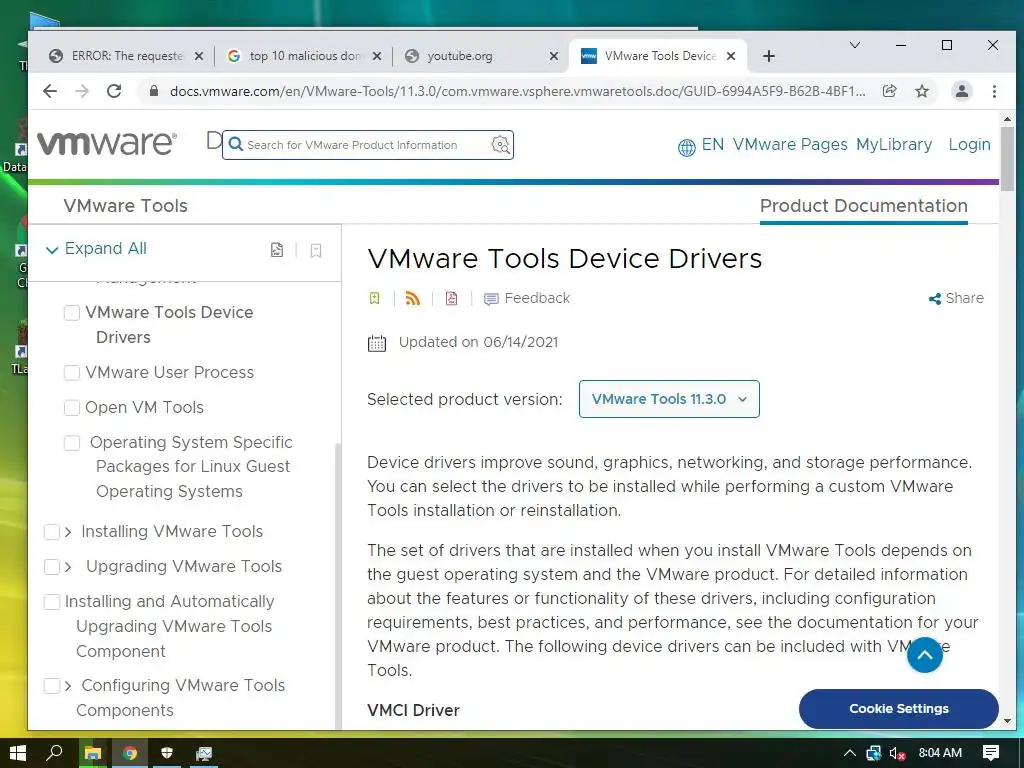Click the Chrome taskbar icon
1024x768 pixels.
tap(130, 753)
